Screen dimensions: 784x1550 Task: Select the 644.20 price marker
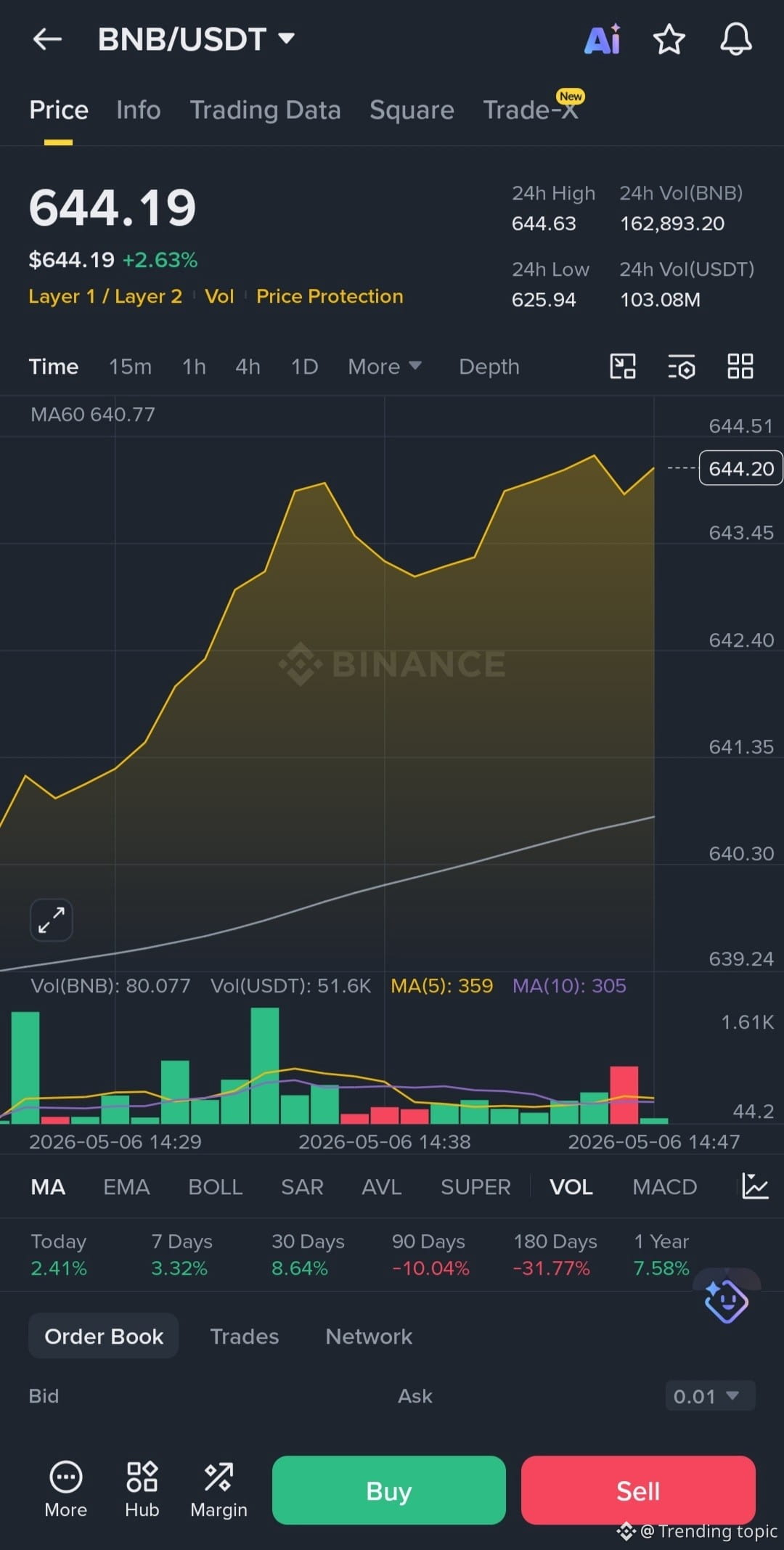740,468
